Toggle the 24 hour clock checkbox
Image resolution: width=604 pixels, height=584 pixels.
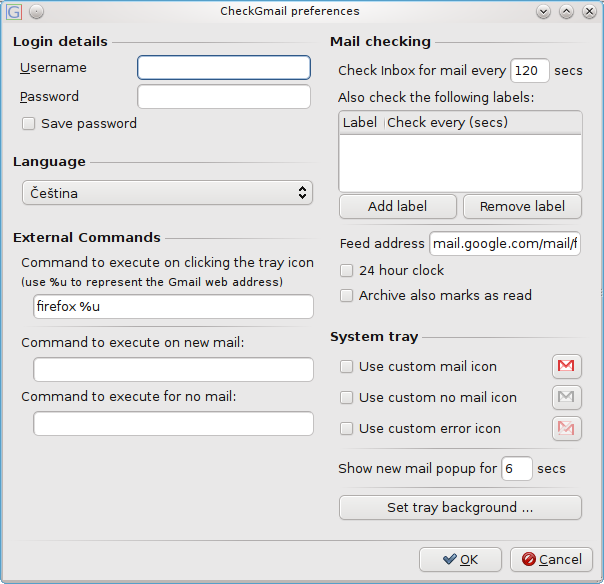[x=346, y=270]
